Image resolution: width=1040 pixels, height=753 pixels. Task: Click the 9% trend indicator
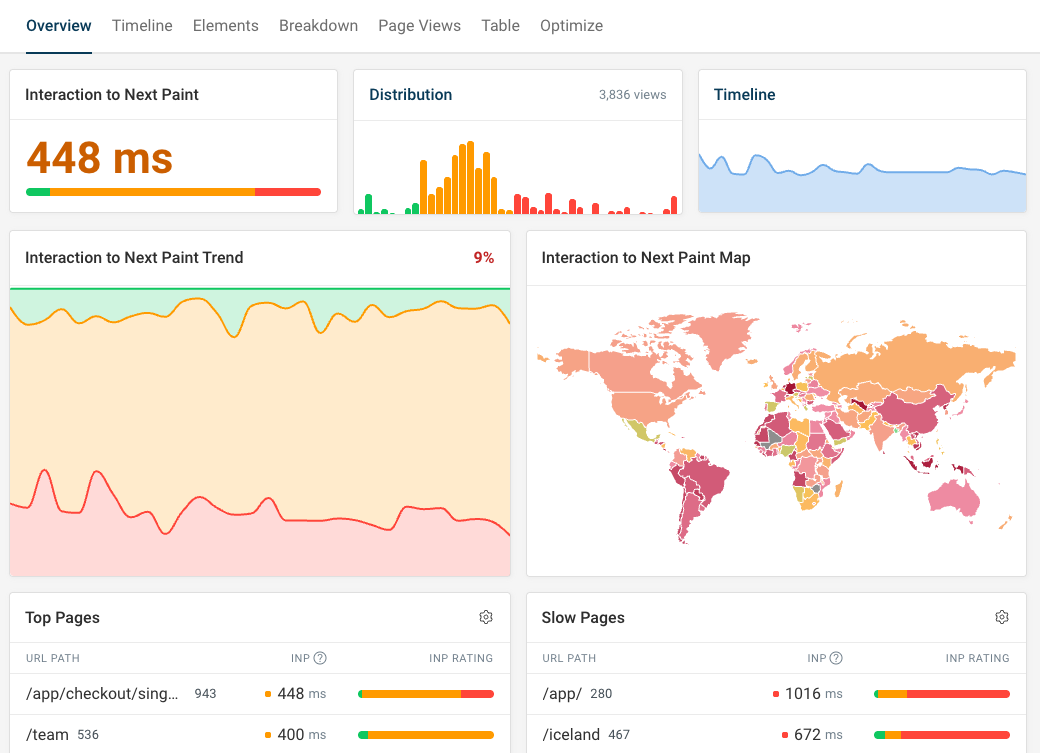tap(484, 257)
